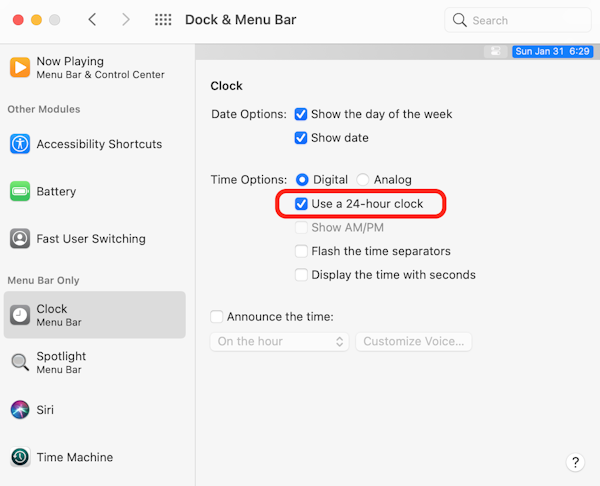Viewport: 600px width, 486px height.
Task: Select the Accessibility Shortcuts icon
Action: [x=20, y=144]
